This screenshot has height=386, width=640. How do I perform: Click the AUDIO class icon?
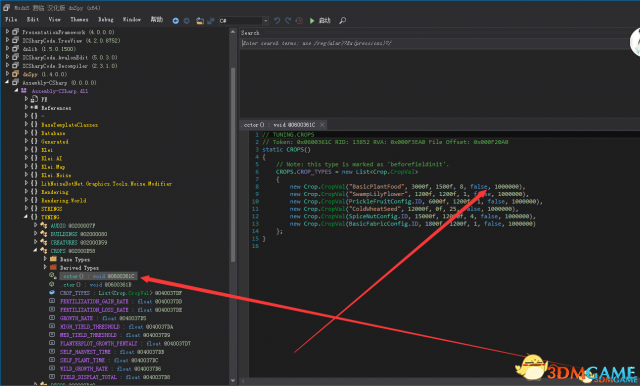[x=44, y=225]
